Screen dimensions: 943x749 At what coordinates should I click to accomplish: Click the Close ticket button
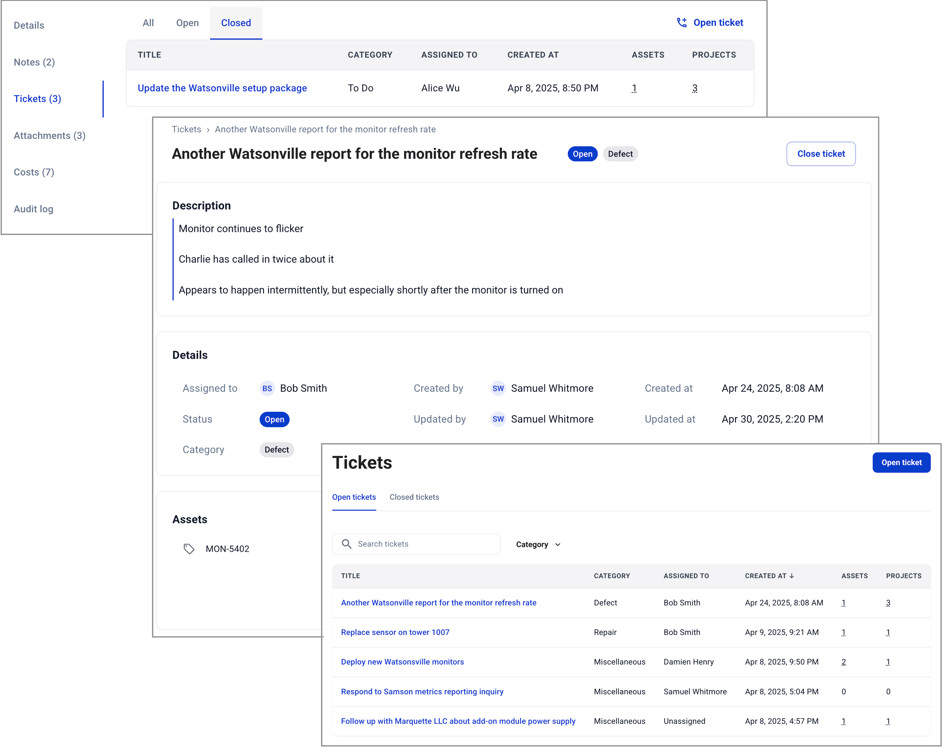click(821, 154)
